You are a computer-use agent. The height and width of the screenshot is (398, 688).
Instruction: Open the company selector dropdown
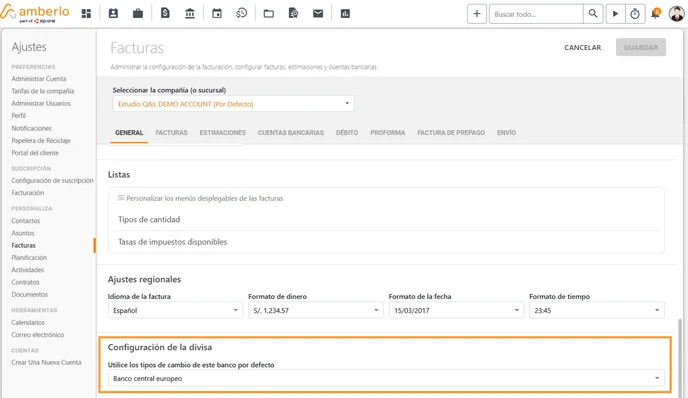tap(233, 104)
